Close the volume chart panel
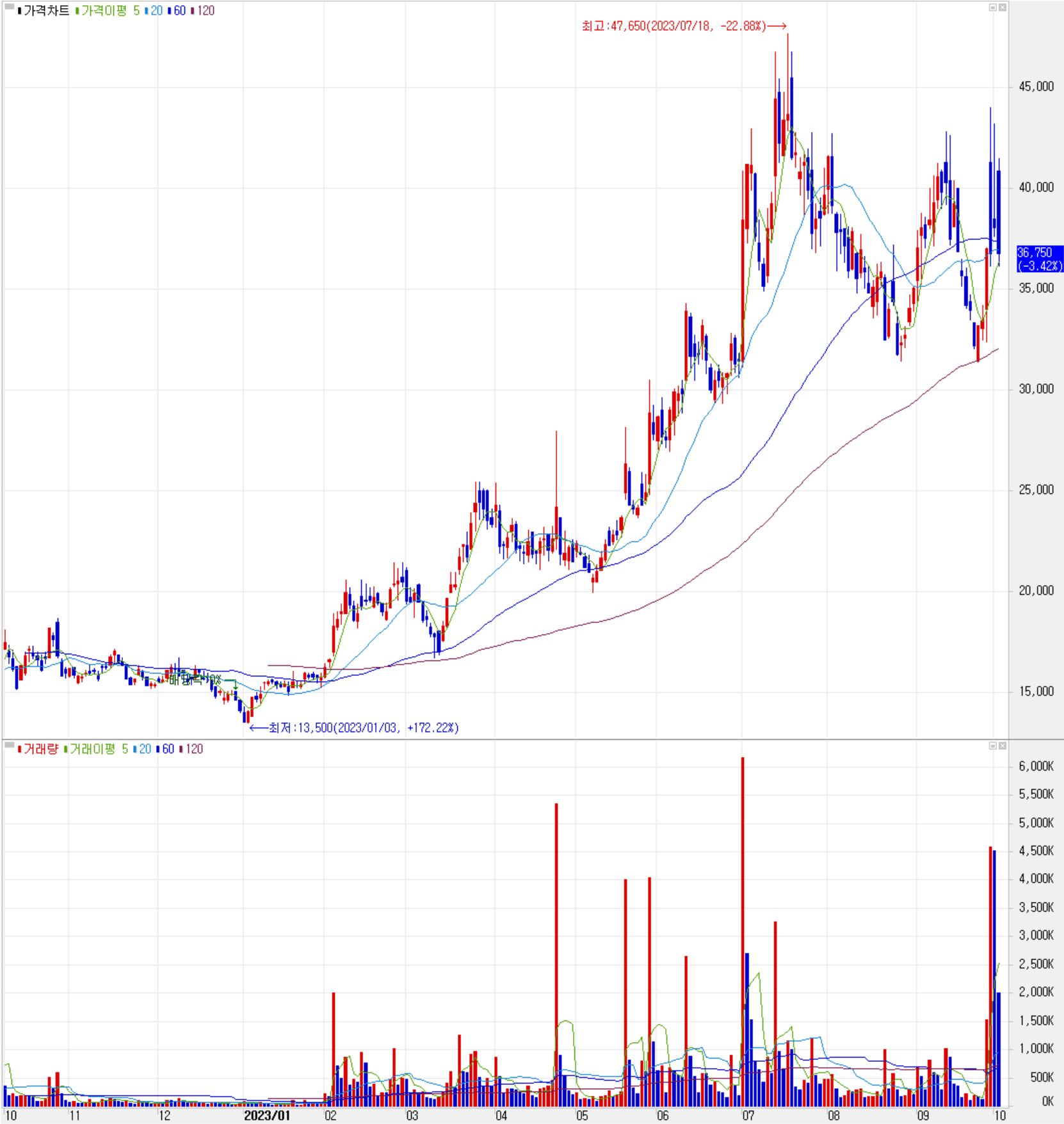Viewport: 1064px width, 1124px height. (x=1003, y=746)
